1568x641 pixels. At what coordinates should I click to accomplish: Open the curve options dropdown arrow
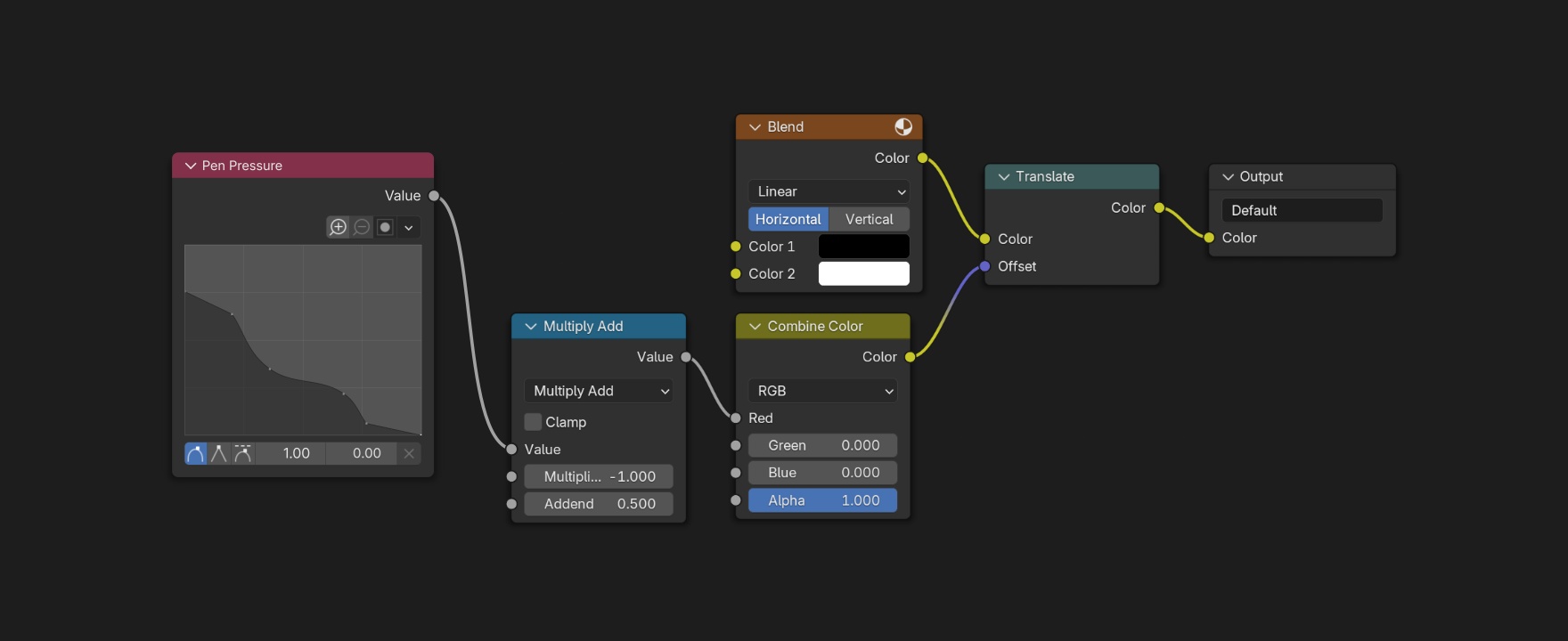point(409,227)
